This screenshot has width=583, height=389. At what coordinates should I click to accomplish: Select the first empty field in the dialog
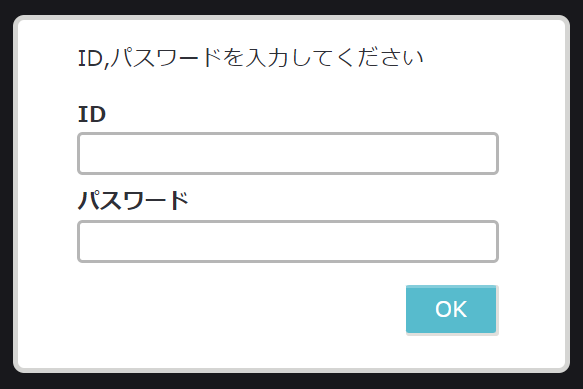288,153
